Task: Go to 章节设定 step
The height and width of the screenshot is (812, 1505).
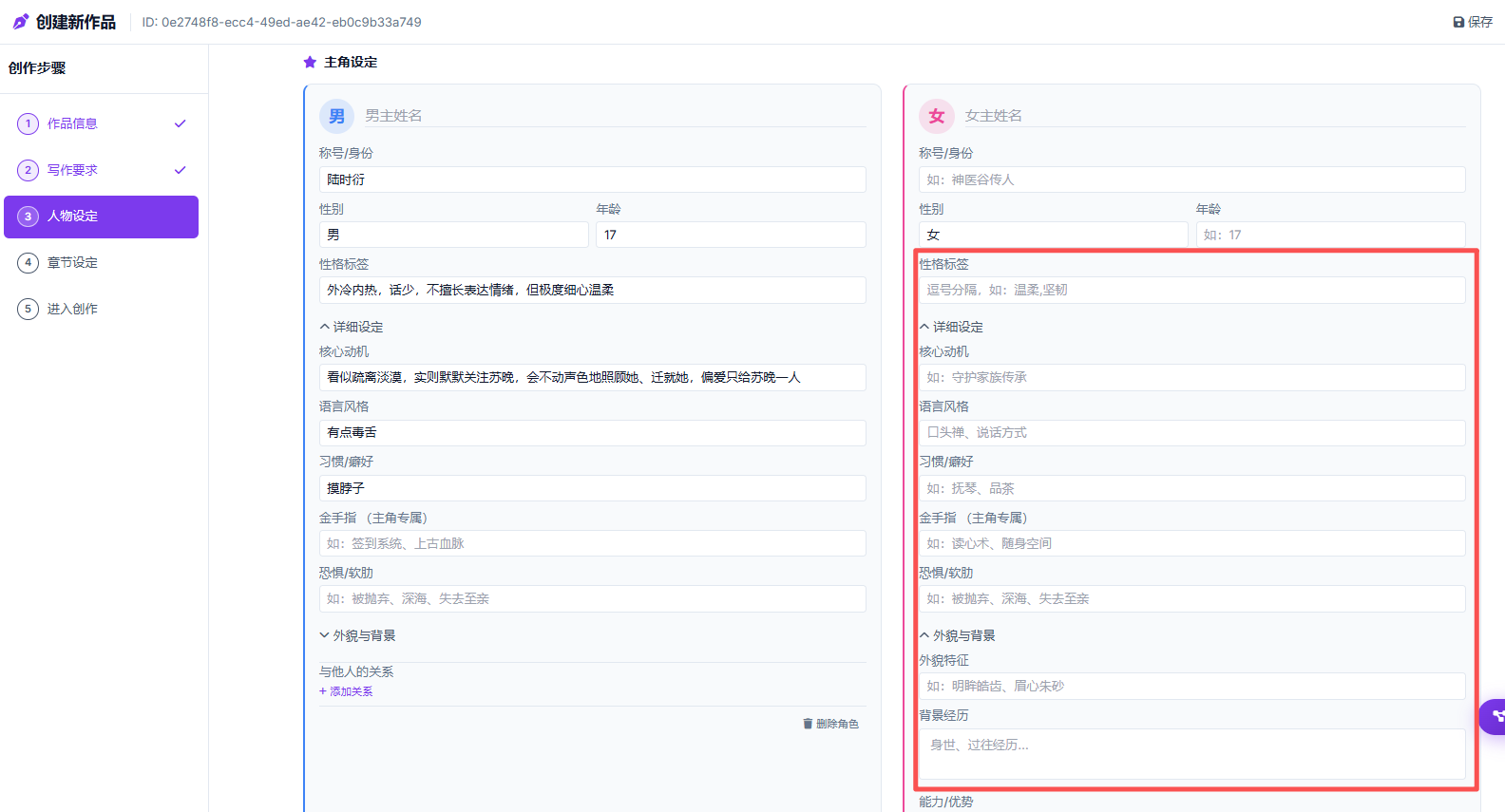Action: coord(101,263)
